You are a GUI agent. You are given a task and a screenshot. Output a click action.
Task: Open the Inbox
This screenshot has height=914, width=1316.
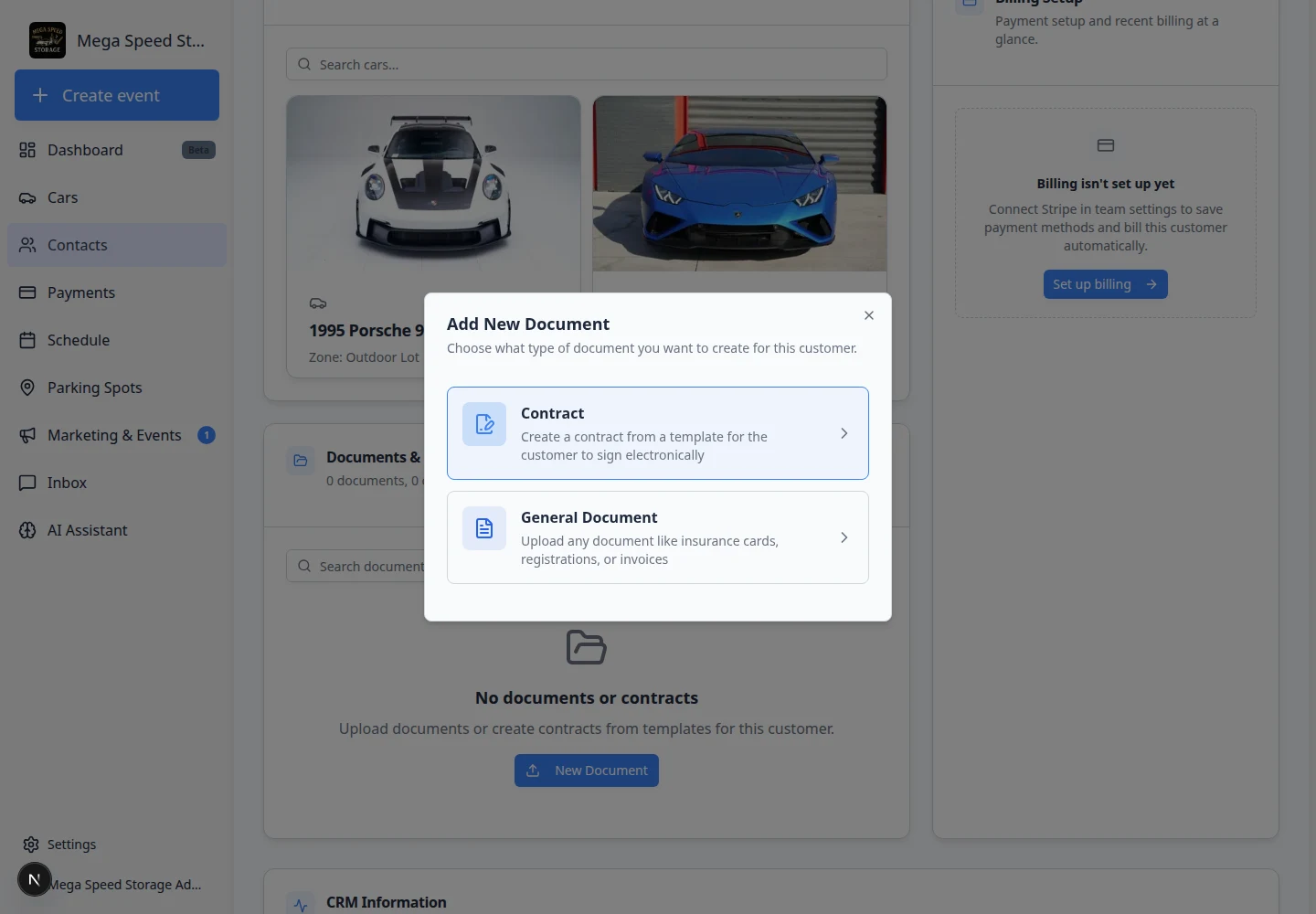click(117, 483)
